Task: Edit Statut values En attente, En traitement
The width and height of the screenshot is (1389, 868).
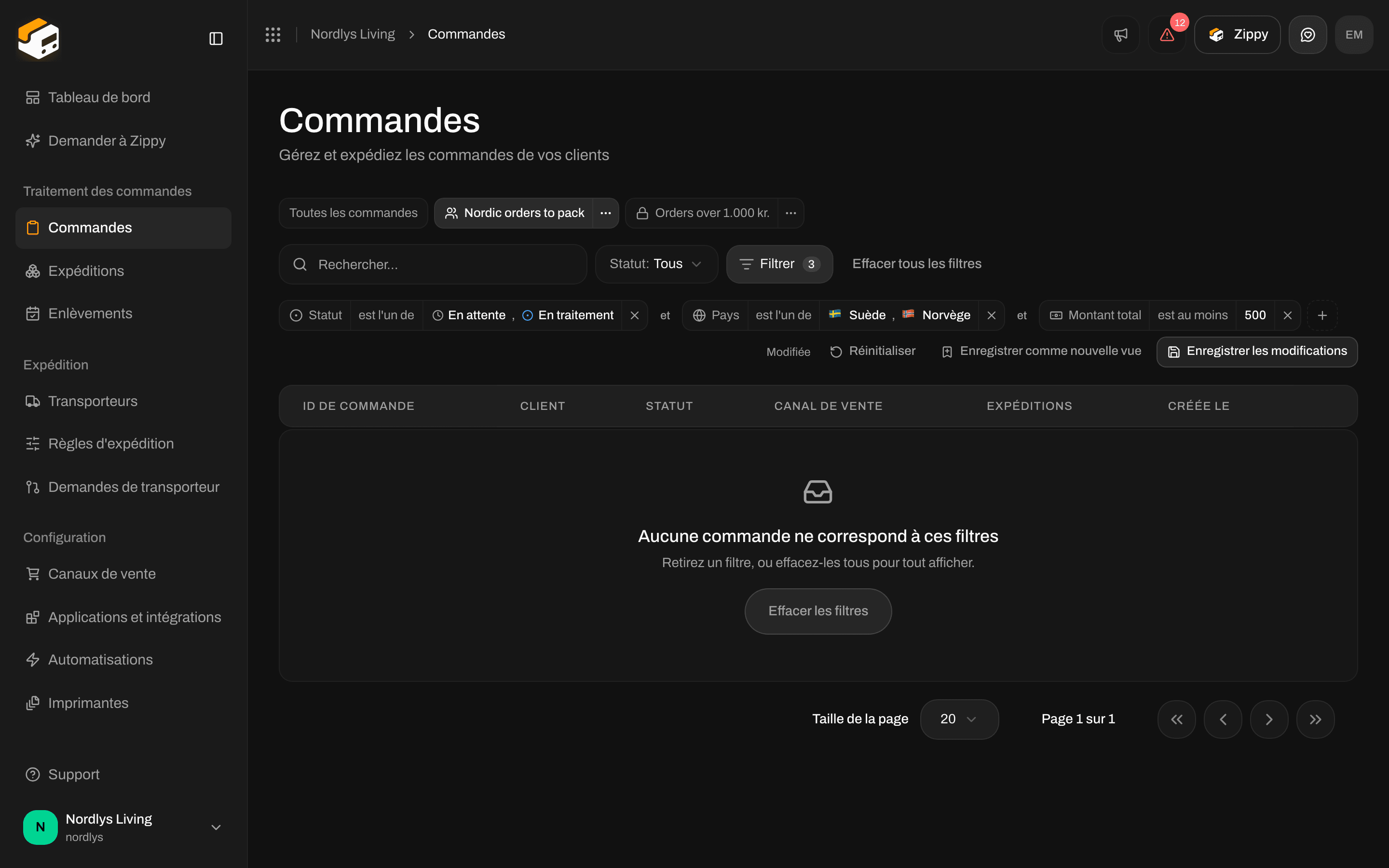Action: point(522,315)
